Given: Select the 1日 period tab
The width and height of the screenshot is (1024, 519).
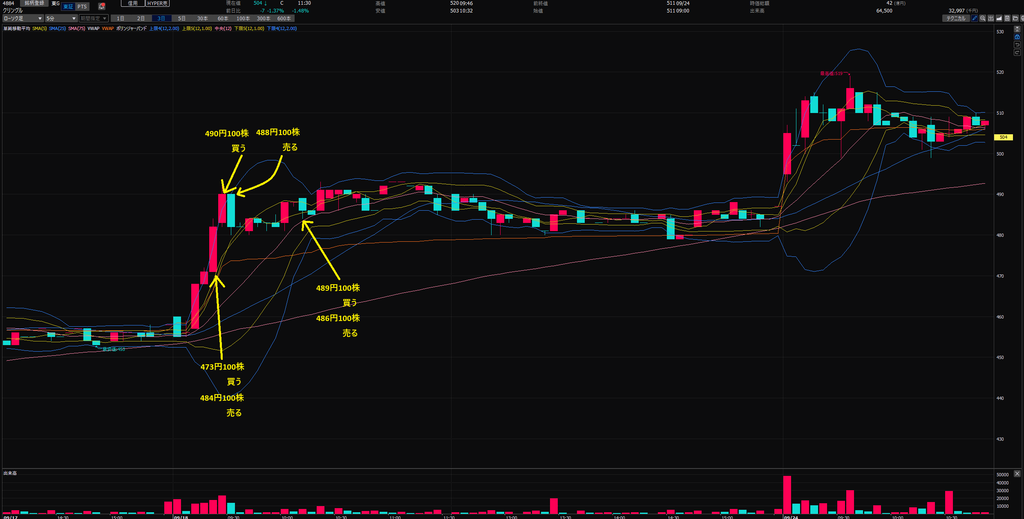Looking at the screenshot, I should coord(121,18).
